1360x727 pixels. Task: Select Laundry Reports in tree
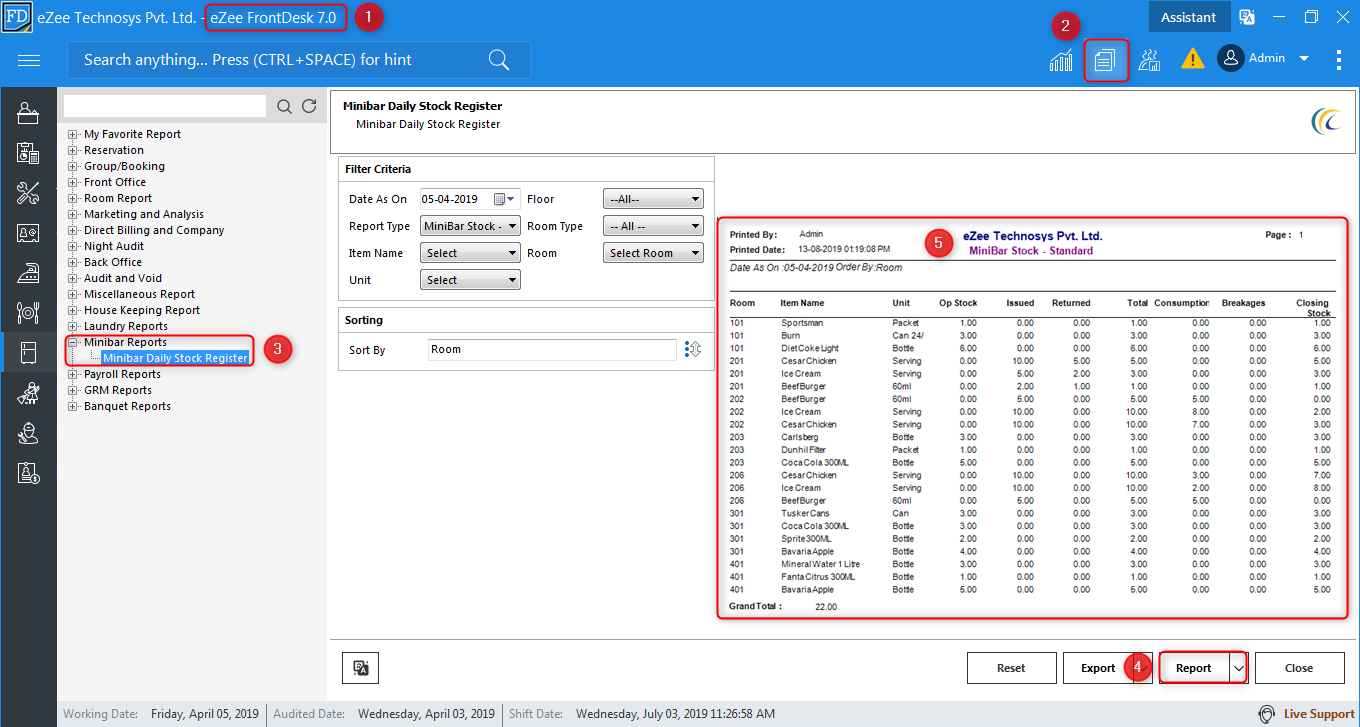[x=126, y=326]
